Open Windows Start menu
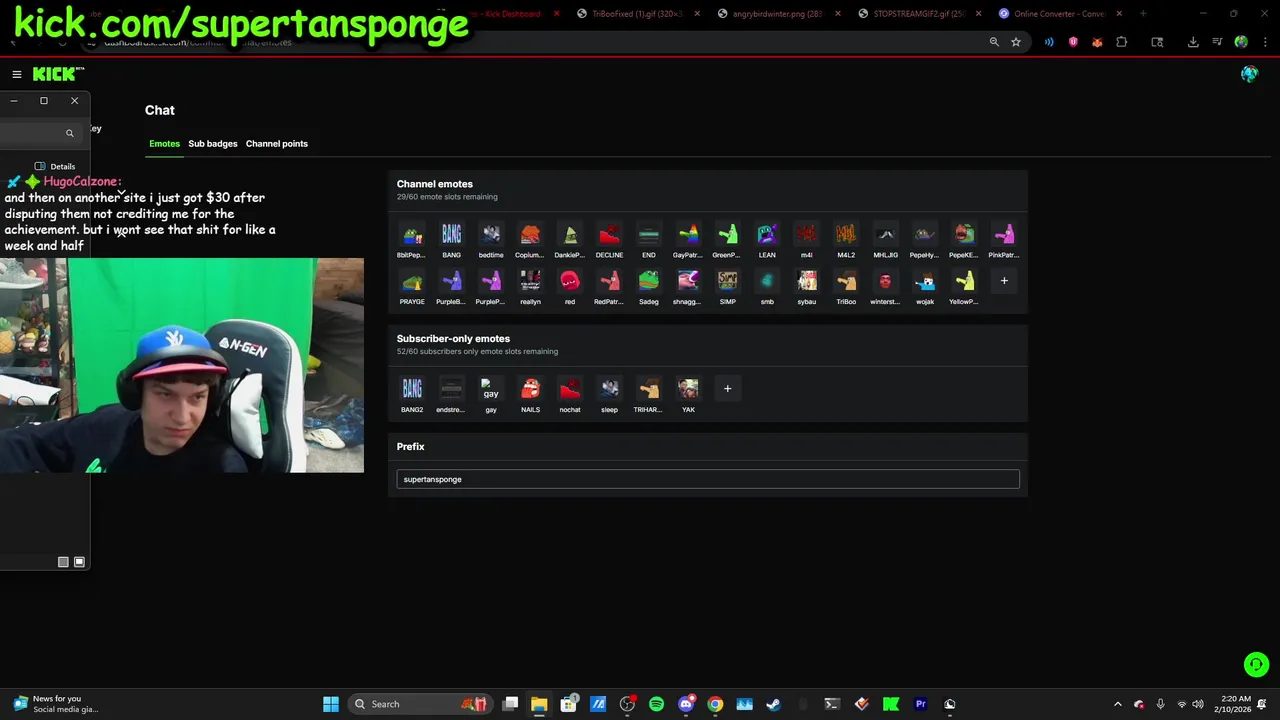 pyautogui.click(x=331, y=704)
